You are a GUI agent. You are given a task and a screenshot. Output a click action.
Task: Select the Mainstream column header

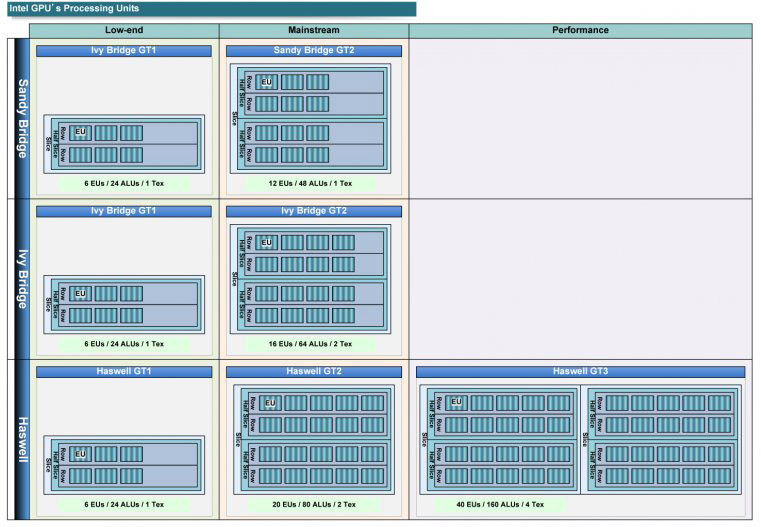[x=313, y=30]
